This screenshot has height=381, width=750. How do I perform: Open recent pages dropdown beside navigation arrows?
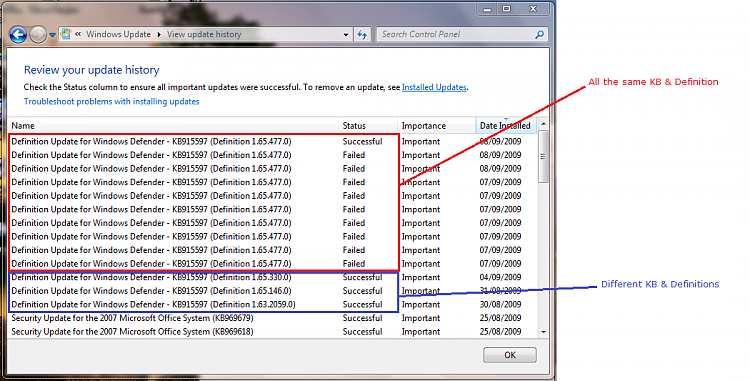(x=52, y=35)
